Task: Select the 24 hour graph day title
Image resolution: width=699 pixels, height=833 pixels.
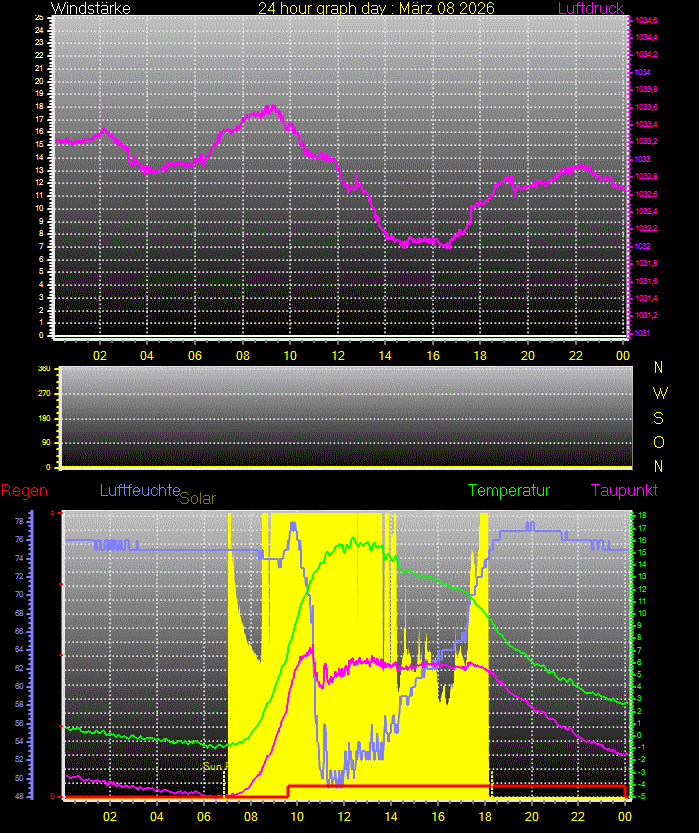Action: (376, 8)
